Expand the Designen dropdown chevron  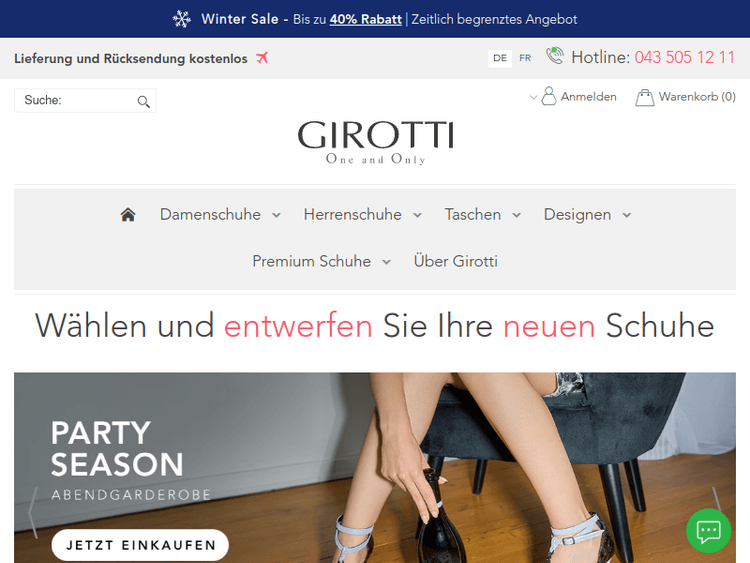pyautogui.click(x=627, y=216)
